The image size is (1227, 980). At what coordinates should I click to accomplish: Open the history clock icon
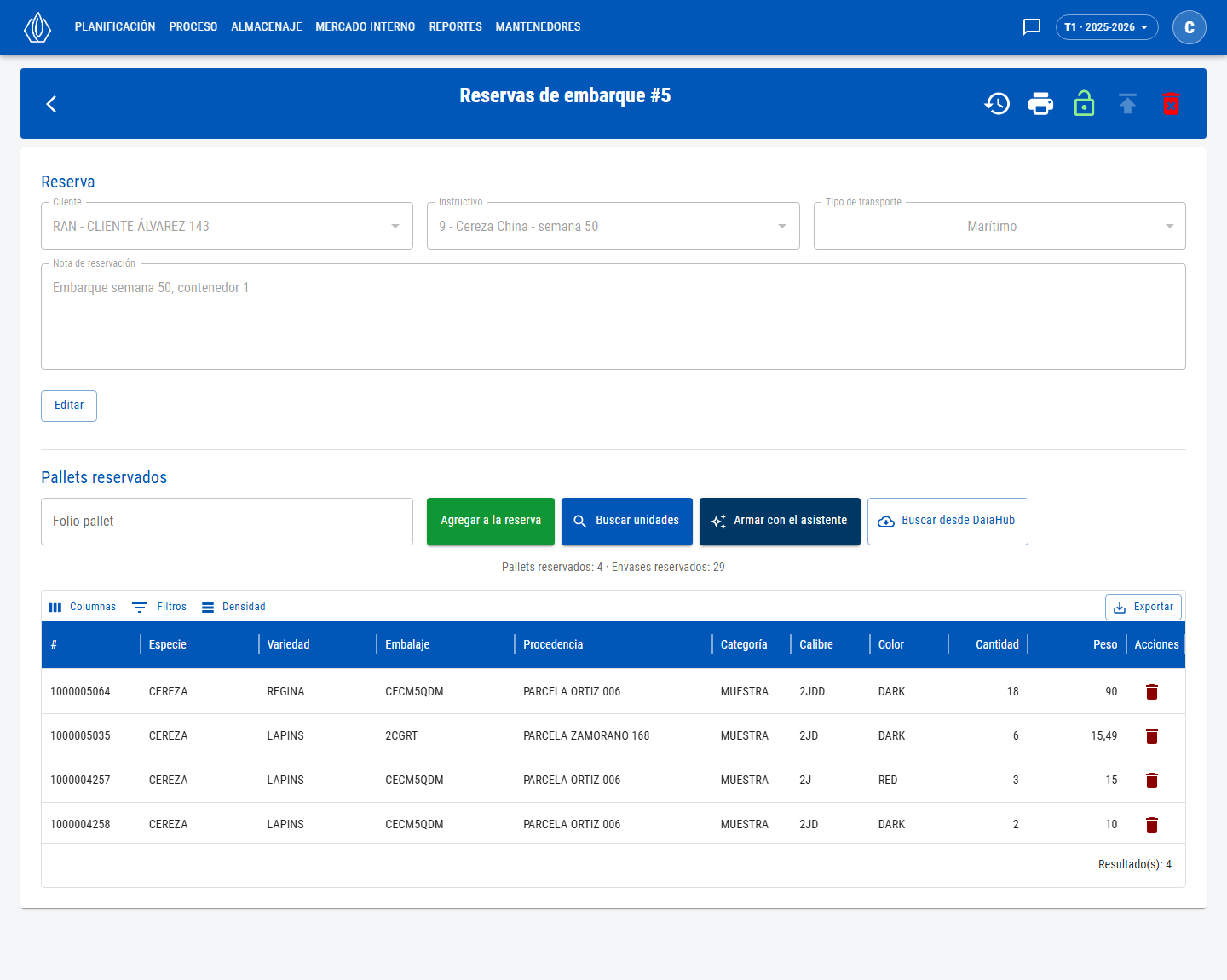[997, 104]
